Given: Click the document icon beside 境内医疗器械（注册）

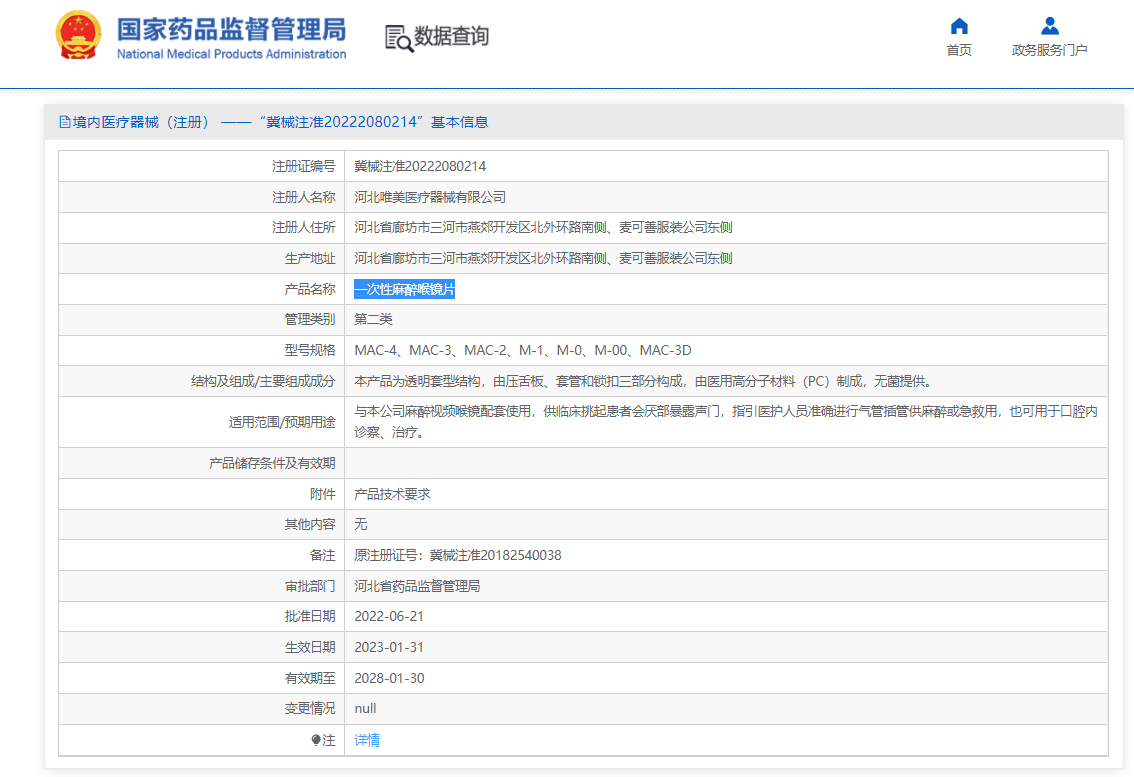Looking at the screenshot, I should (x=66, y=121).
